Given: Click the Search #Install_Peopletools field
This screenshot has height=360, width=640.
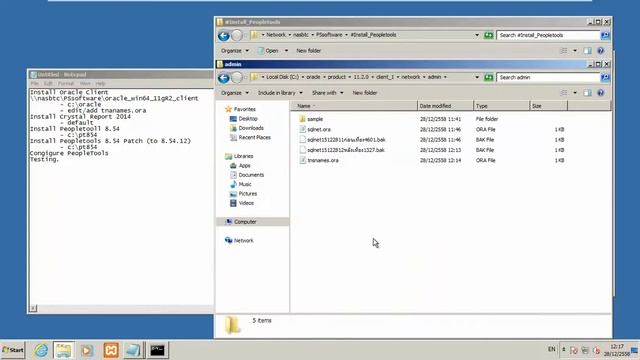Looking at the screenshot, I should [548, 35].
